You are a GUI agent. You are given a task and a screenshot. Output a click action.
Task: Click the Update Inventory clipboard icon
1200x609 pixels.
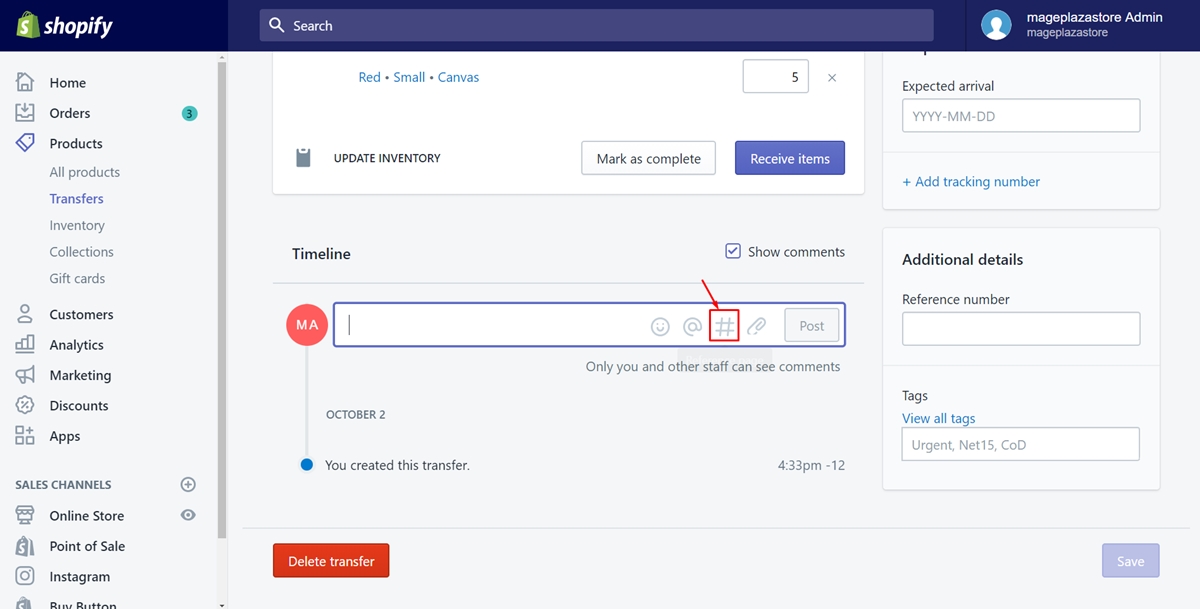(303, 158)
